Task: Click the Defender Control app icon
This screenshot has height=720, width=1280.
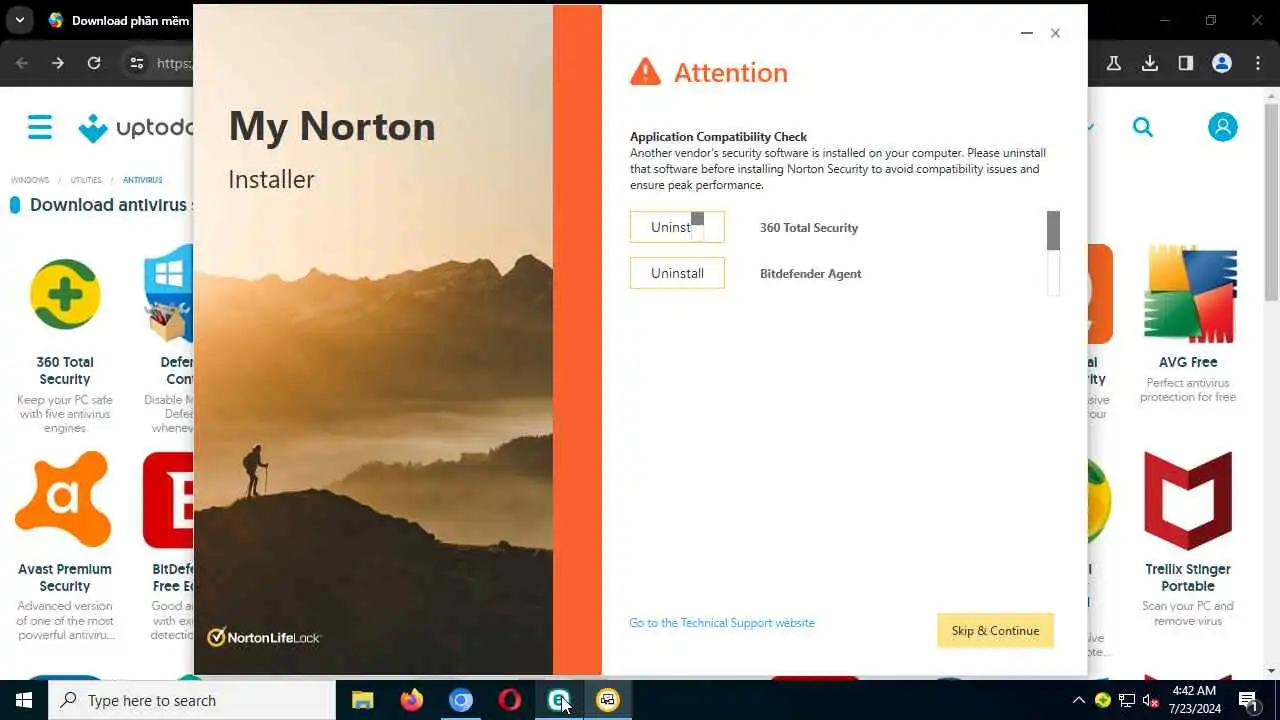Action: pyautogui.click(x=168, y=294)
